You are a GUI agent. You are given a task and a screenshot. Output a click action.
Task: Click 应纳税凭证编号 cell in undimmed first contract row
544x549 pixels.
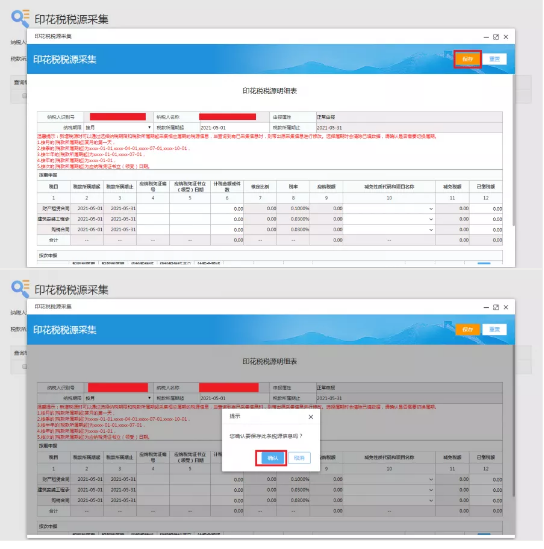click(x=153, y=209)
